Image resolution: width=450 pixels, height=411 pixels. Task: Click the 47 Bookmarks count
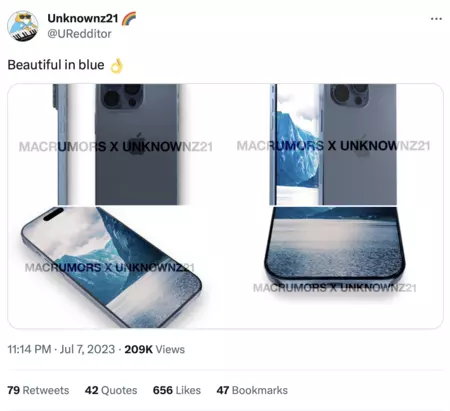(252, 390)
